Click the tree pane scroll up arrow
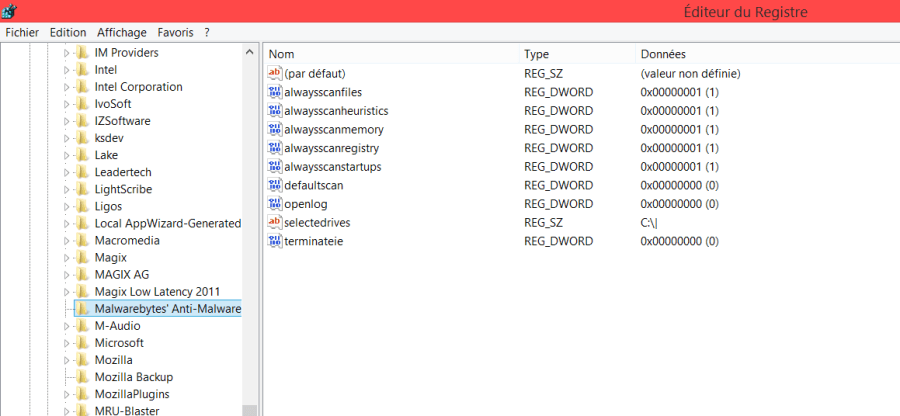Image resolution: width=900 pixels, height=416 pixels. tap(250, 52)
